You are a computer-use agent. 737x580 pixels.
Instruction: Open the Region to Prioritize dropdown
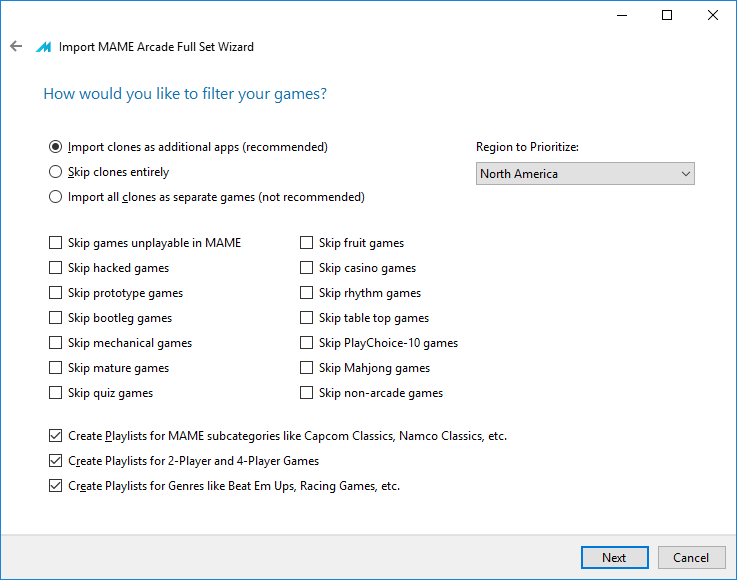(x=585, y=174)
